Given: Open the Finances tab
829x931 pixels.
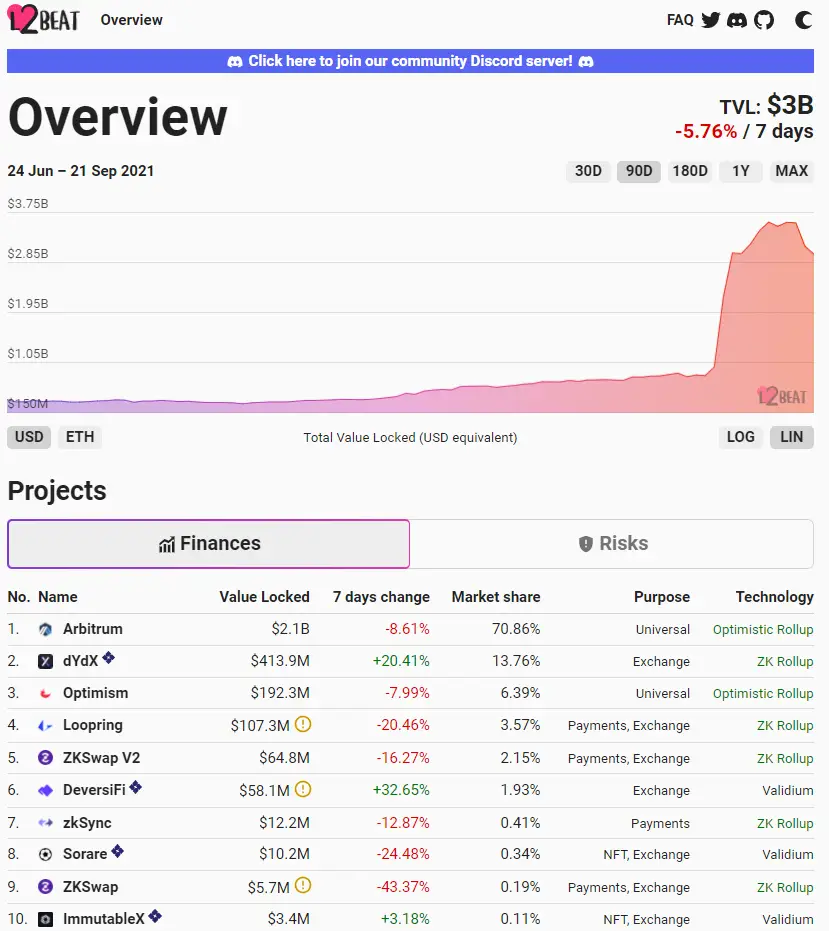Looking at the screenshot, I should (x=208, y=544).
